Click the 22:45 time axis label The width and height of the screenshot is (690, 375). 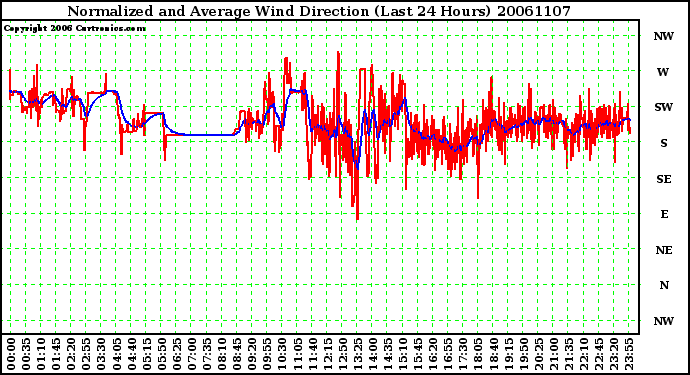(598, 354)
